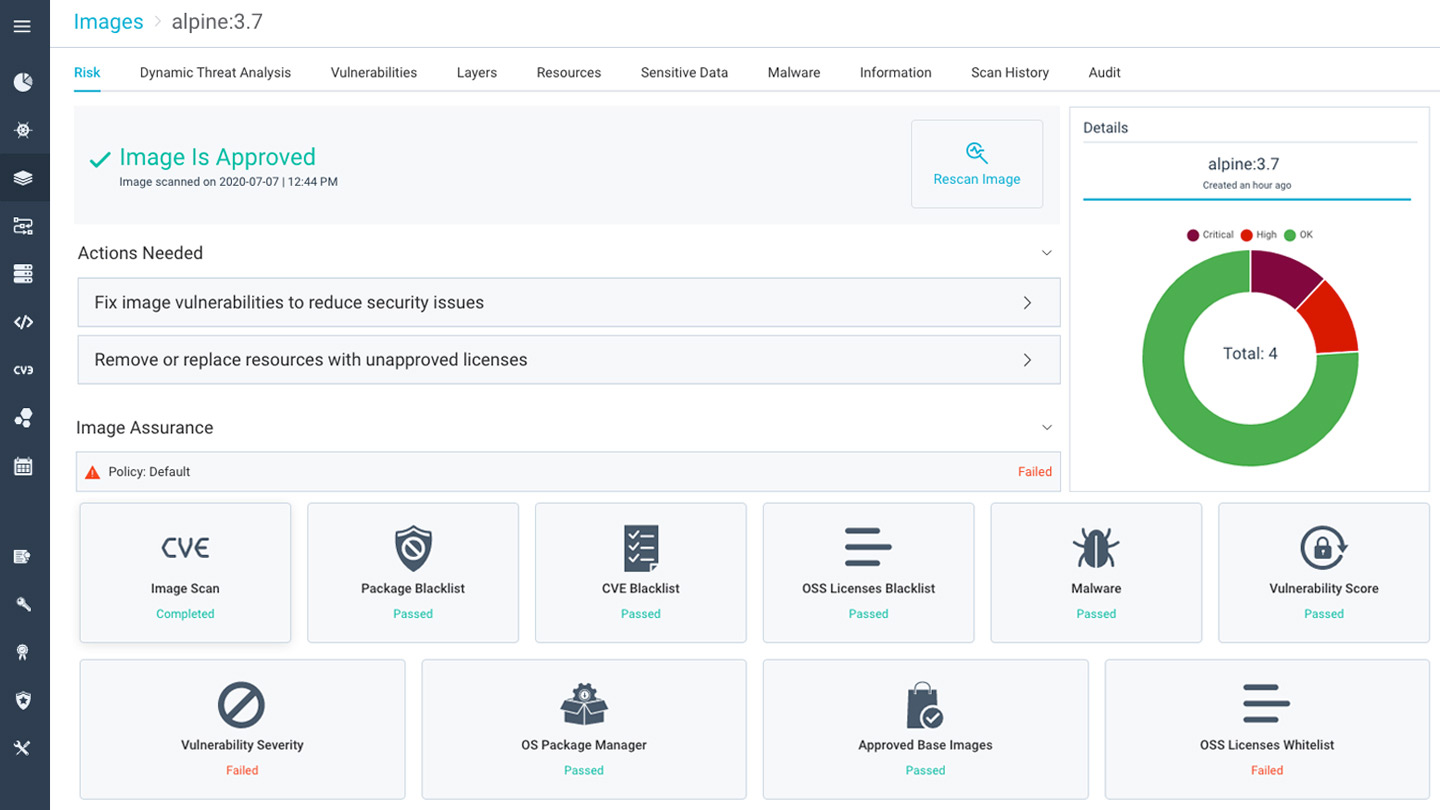The width and height of the screenshot is (1440, 810).
Task: Click the Vulnerability Score lock icon
Action: (1324, 548)
